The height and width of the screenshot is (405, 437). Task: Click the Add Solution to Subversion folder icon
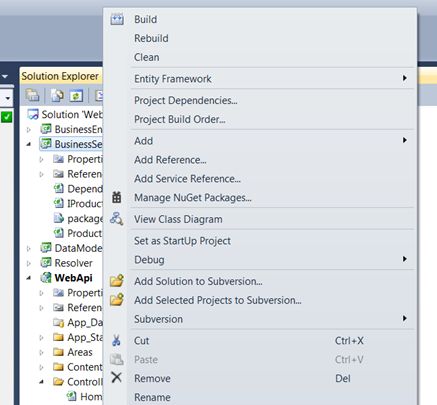point(117,281)
